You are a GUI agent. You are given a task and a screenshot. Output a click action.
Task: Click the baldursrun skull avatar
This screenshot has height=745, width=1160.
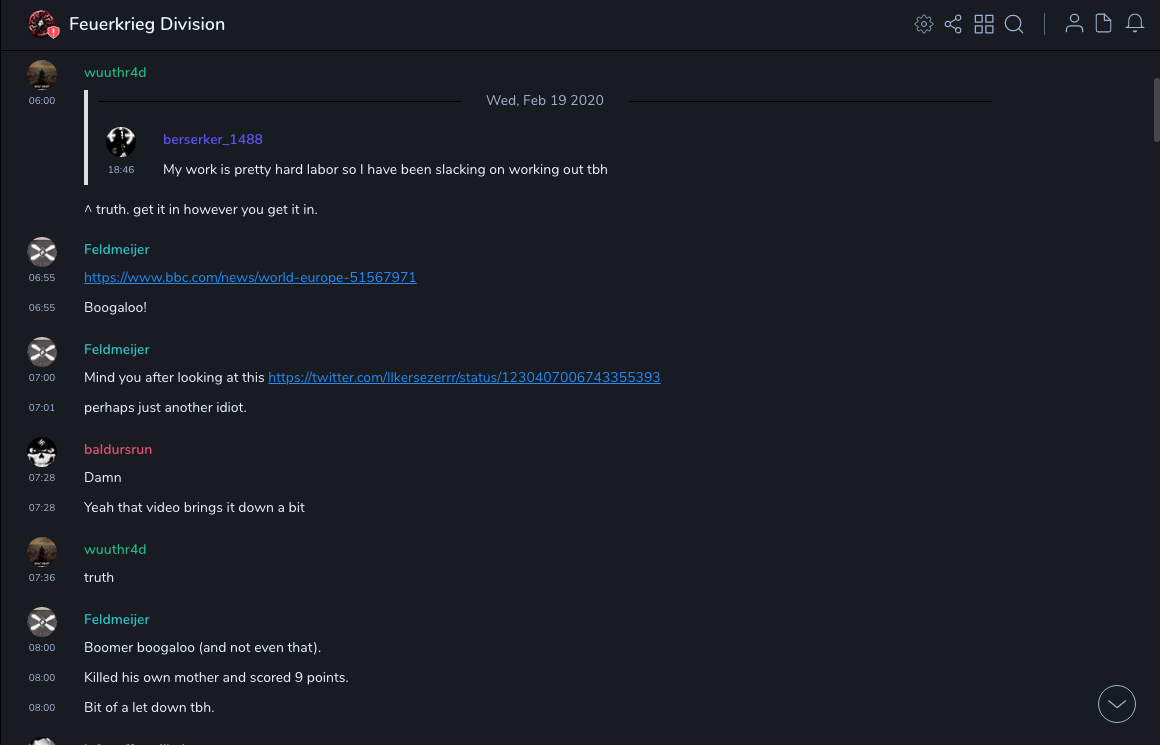click(x=42, y=452)
